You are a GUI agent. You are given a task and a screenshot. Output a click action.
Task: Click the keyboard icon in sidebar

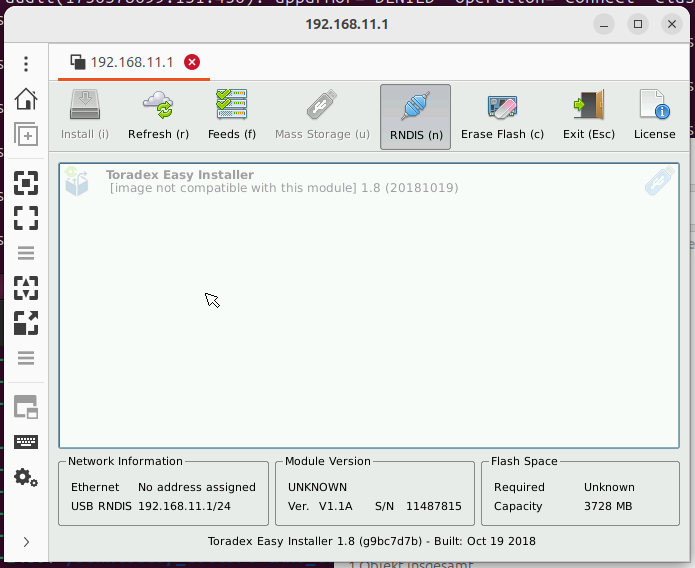(x=26, y=442)
